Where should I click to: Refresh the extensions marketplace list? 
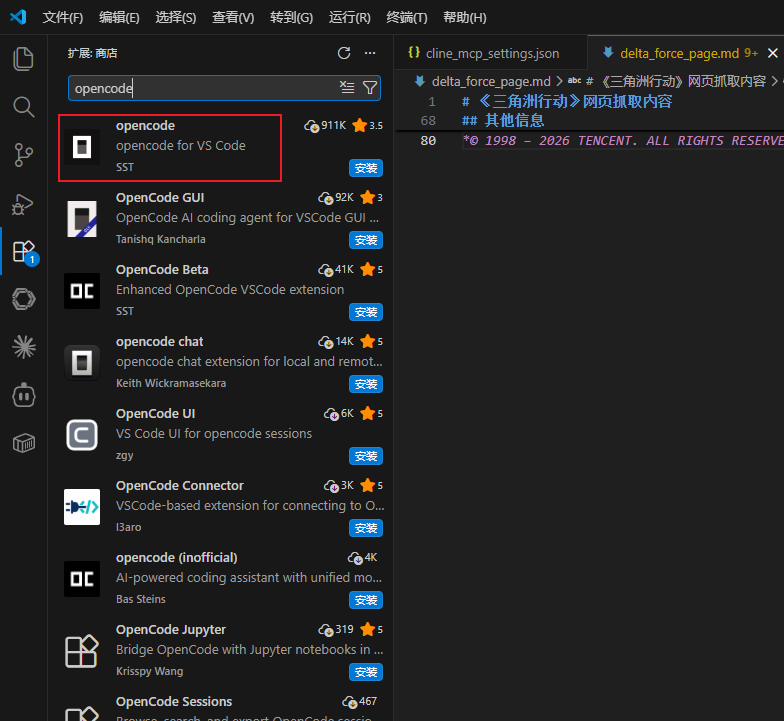tap(344, 53)
